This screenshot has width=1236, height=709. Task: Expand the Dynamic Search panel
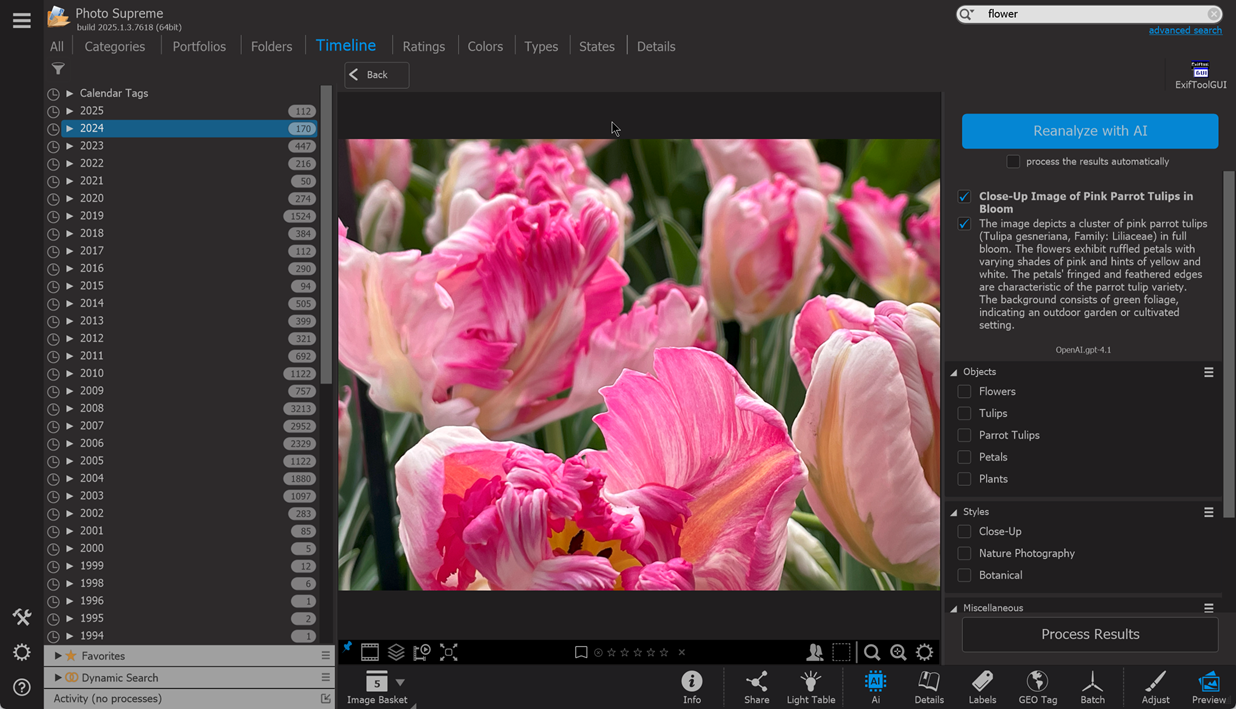point(58,678)
